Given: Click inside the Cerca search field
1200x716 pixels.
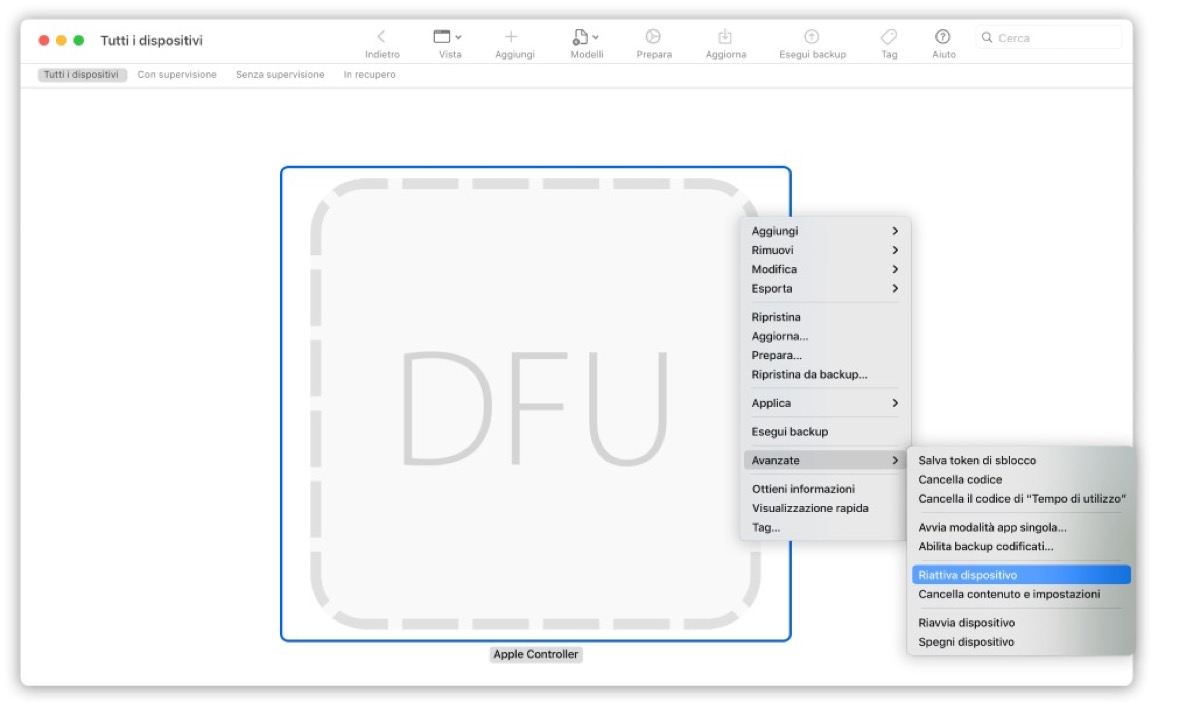Looking at the screenshot, I should click(x=1049, y=38).
